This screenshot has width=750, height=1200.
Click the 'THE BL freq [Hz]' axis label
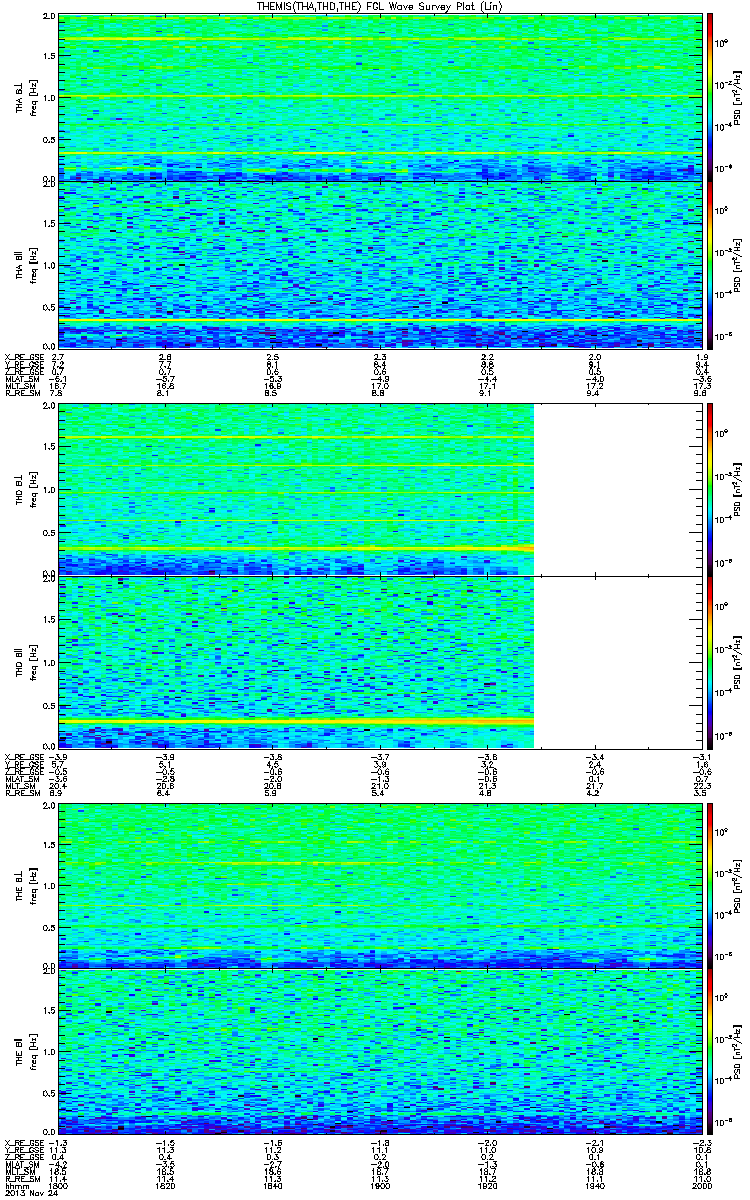[26, 885]
